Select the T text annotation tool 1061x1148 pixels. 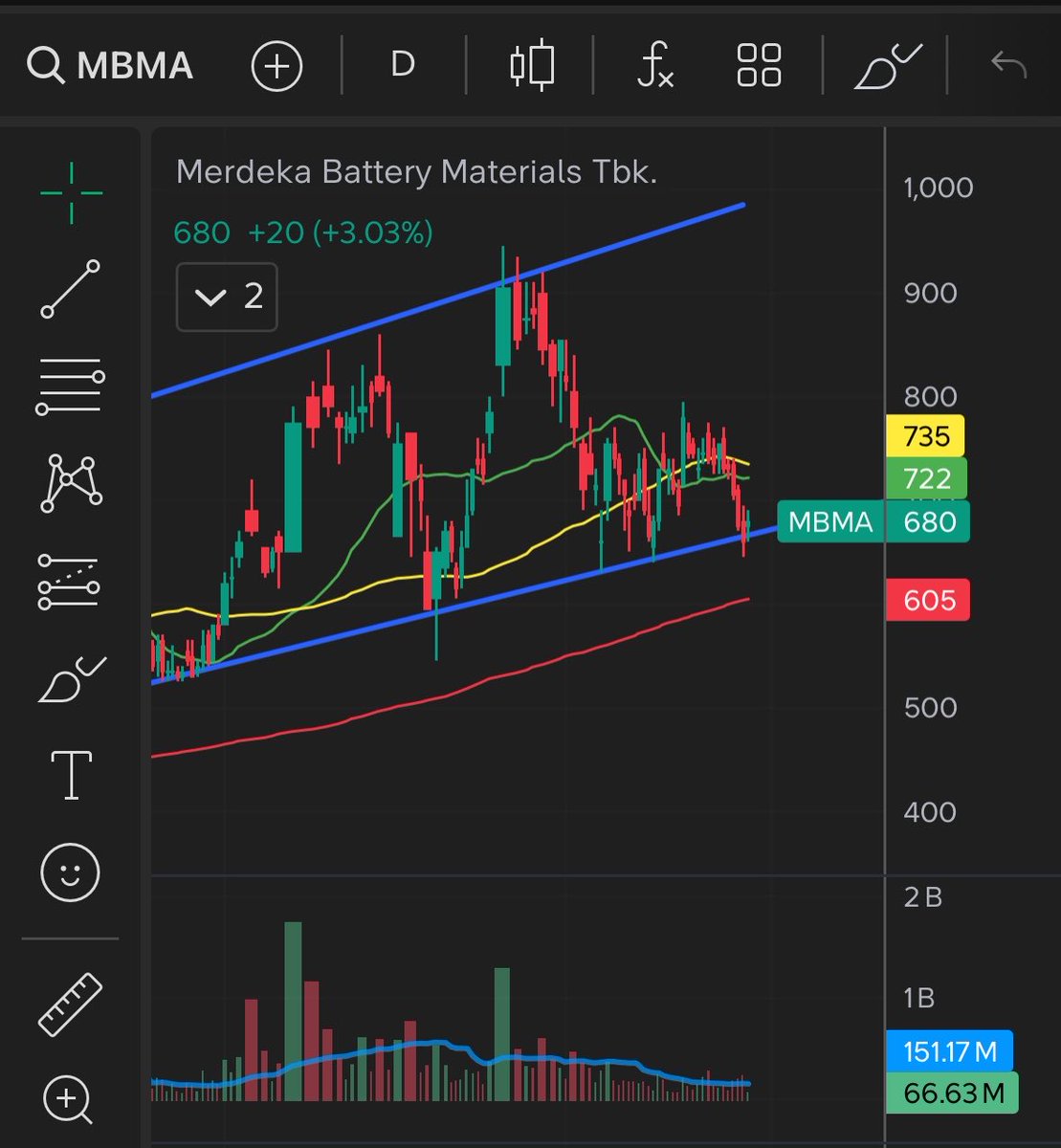[71, 774]
